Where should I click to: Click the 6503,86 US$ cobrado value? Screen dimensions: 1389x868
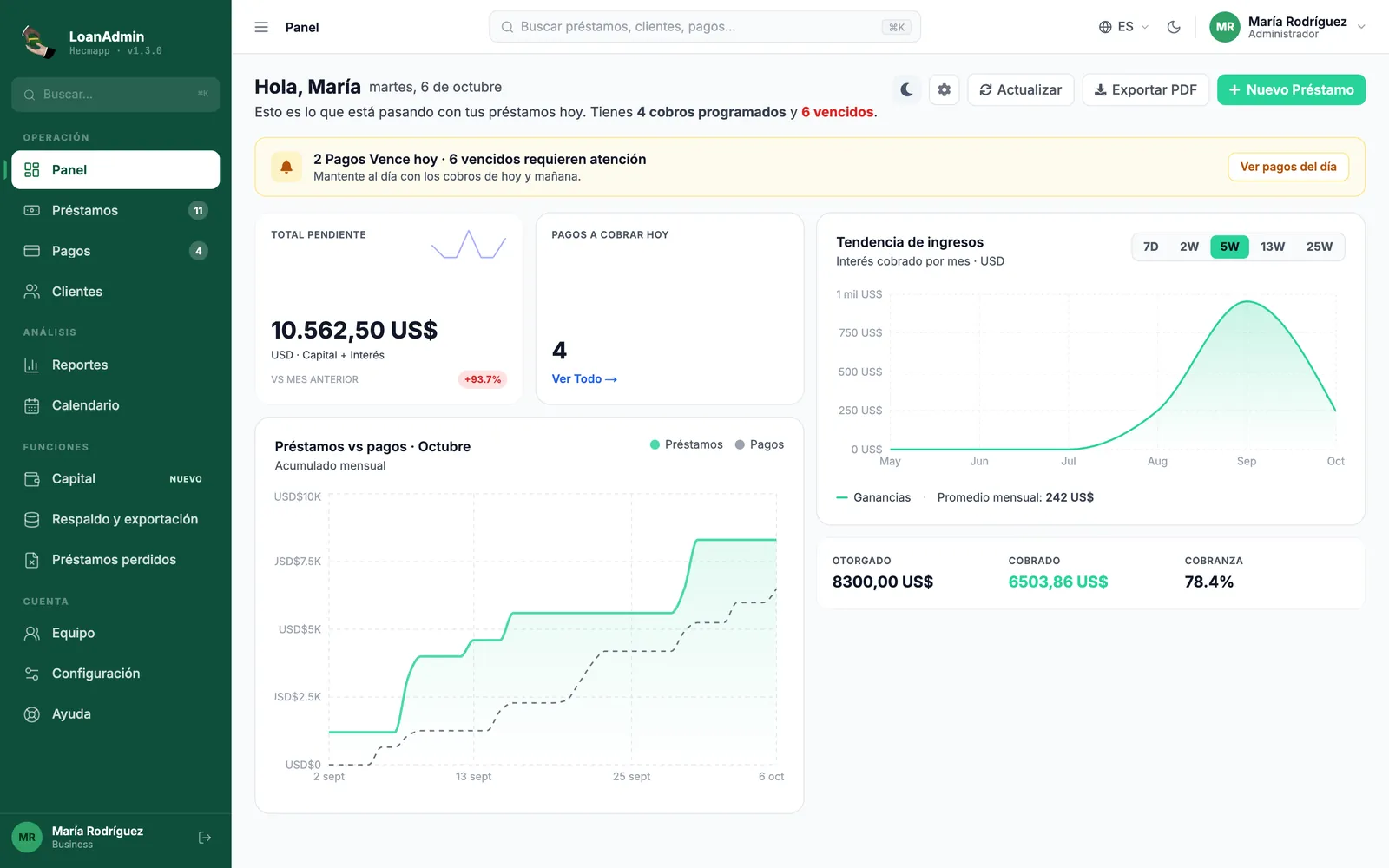tap(1058, 582)
